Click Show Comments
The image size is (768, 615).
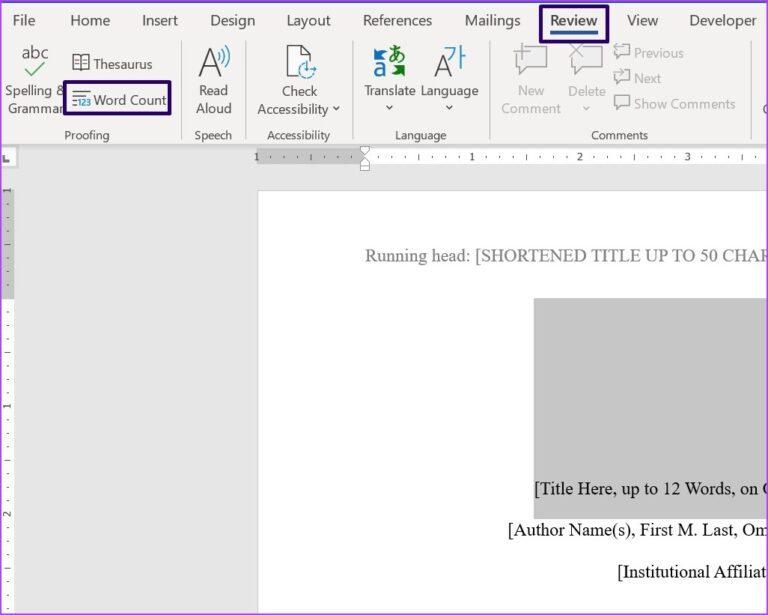[x=674, y=103]
